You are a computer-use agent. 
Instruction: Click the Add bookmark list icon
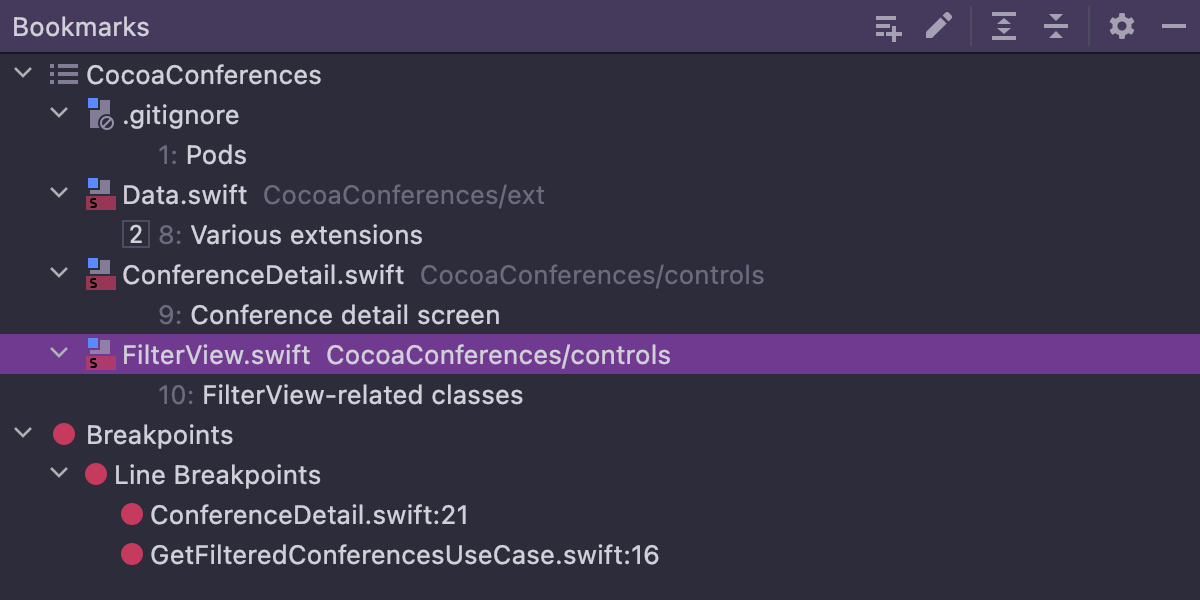(888, 27)
